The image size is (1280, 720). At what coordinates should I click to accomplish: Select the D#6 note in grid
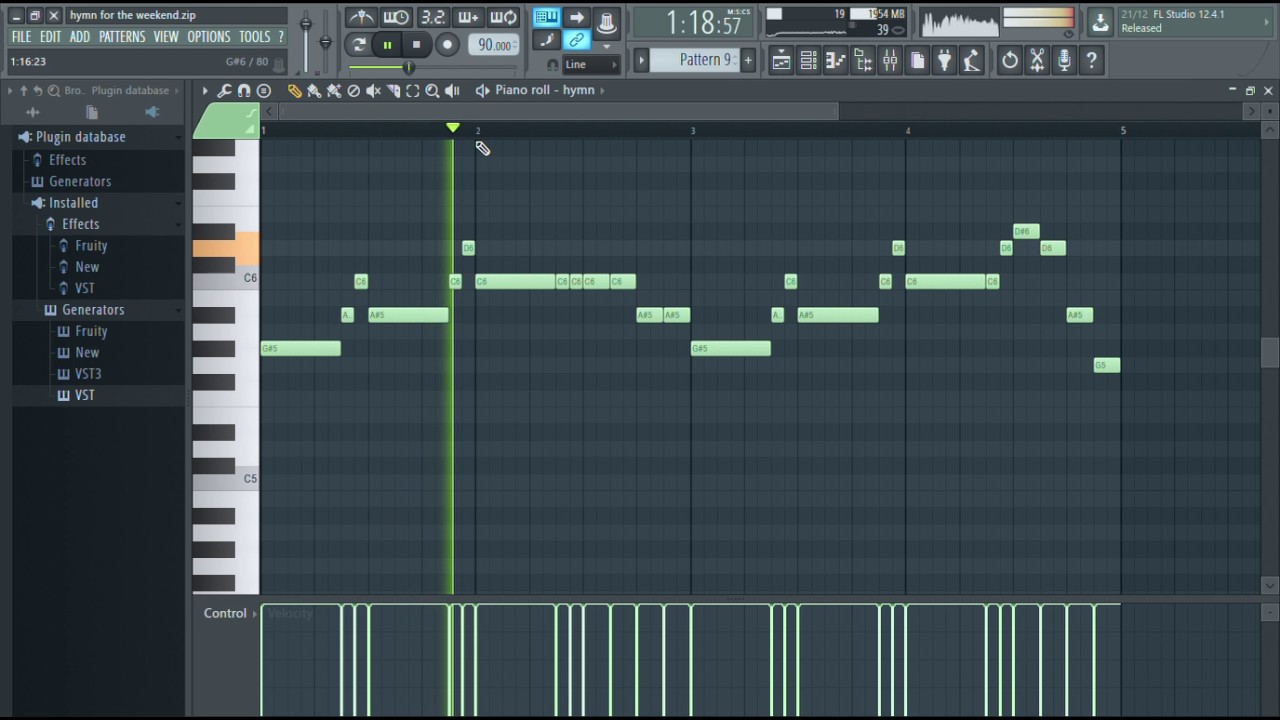1026,231
